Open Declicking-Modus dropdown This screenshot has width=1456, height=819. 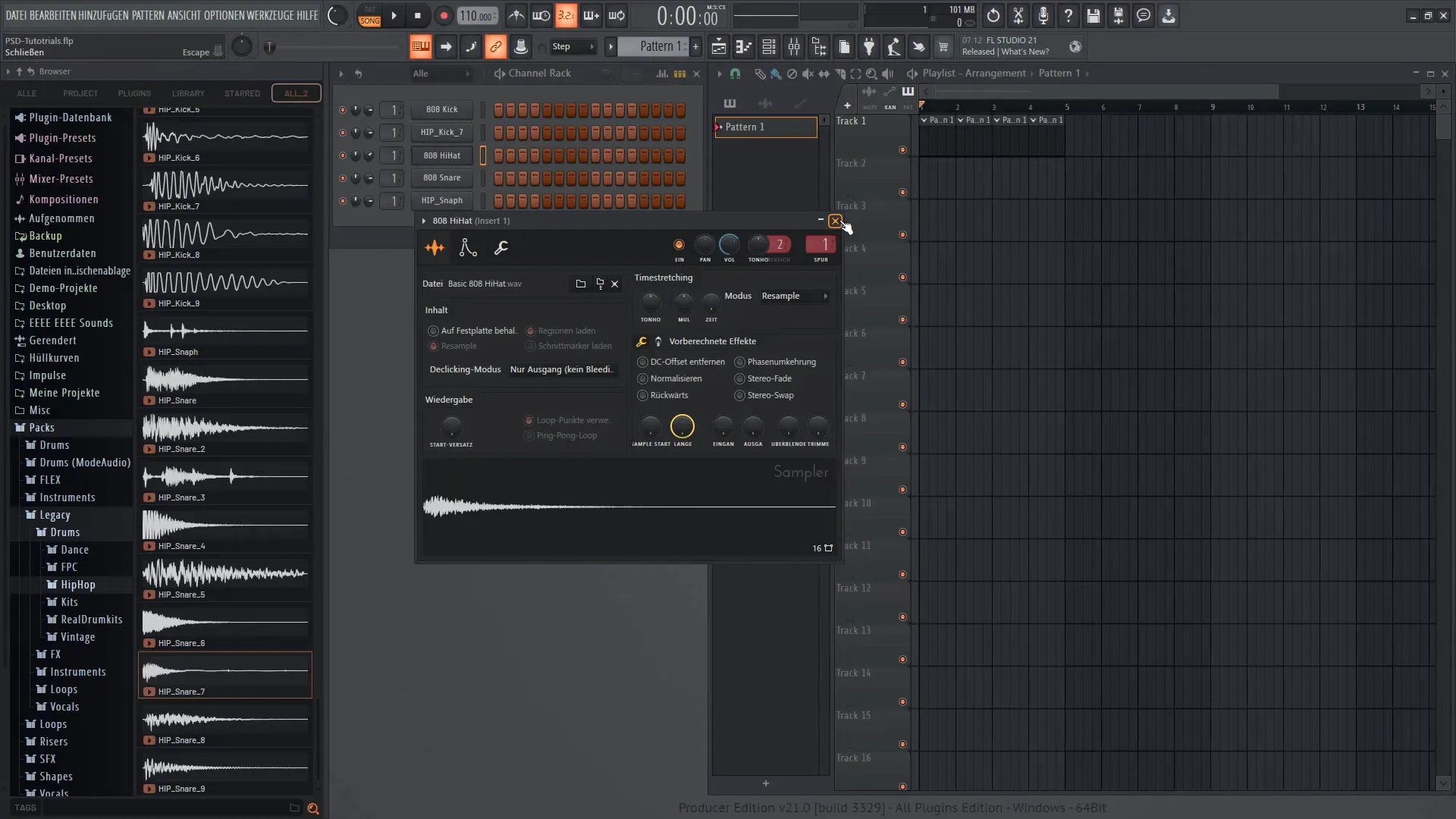click(x=563, y=369)
